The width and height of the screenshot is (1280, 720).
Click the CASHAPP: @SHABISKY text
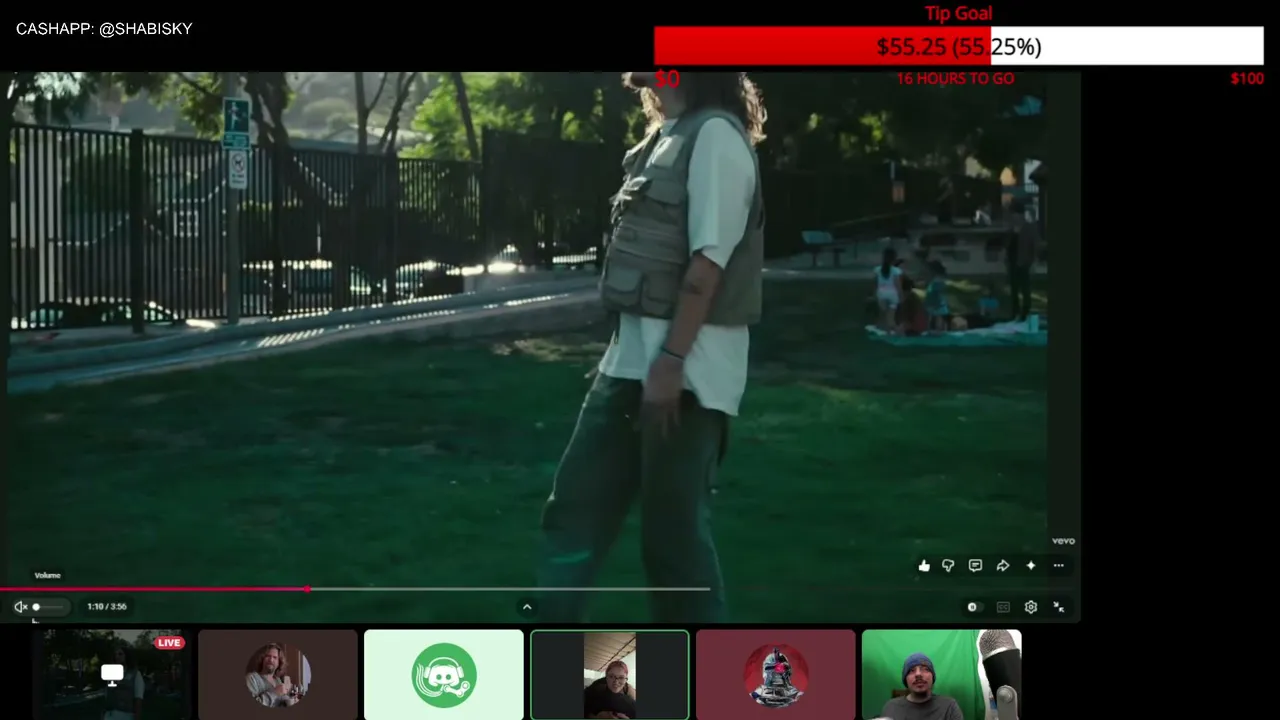click(104, 29)
